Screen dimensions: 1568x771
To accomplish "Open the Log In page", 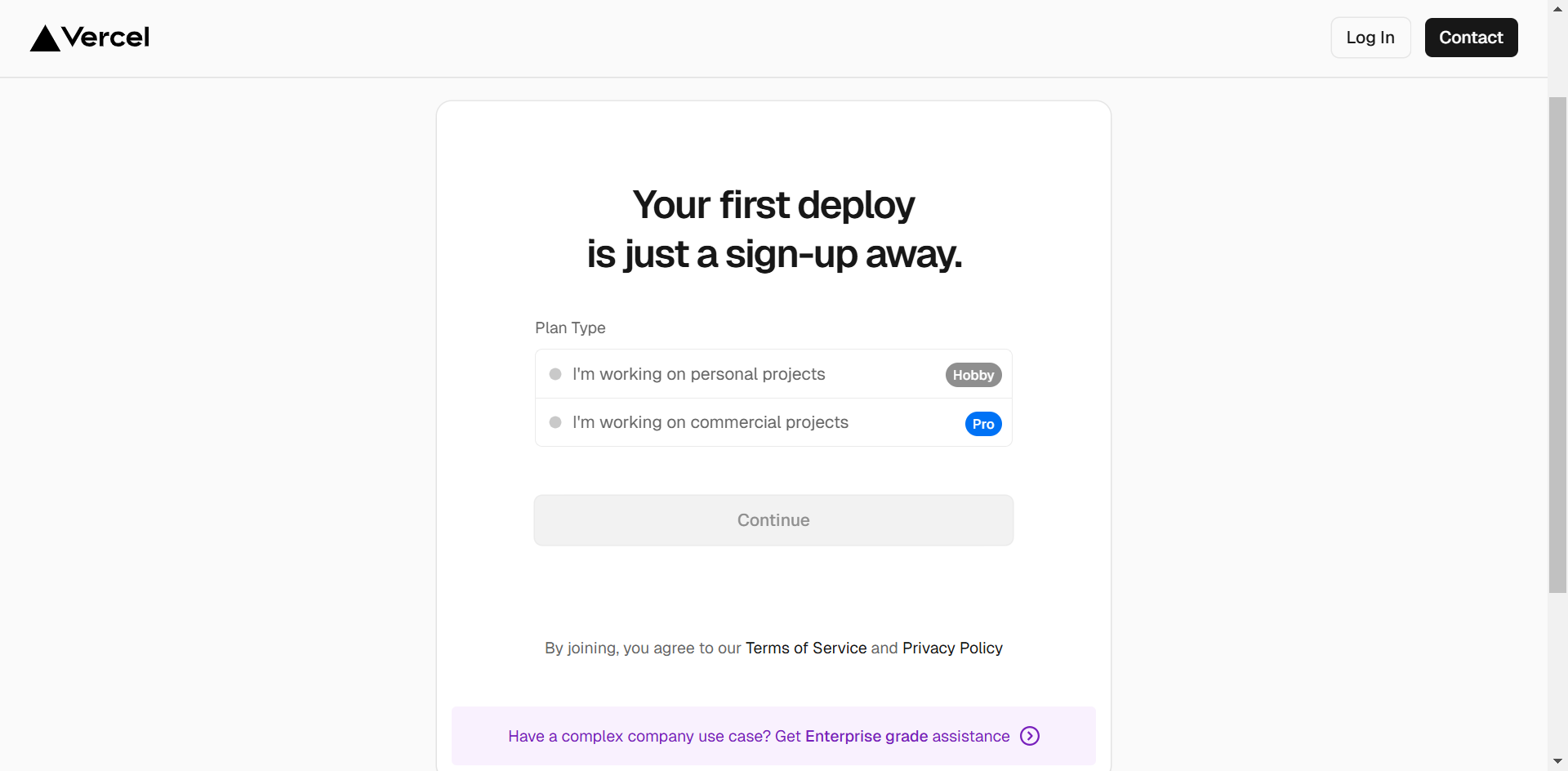I will tap(1370, 38).
